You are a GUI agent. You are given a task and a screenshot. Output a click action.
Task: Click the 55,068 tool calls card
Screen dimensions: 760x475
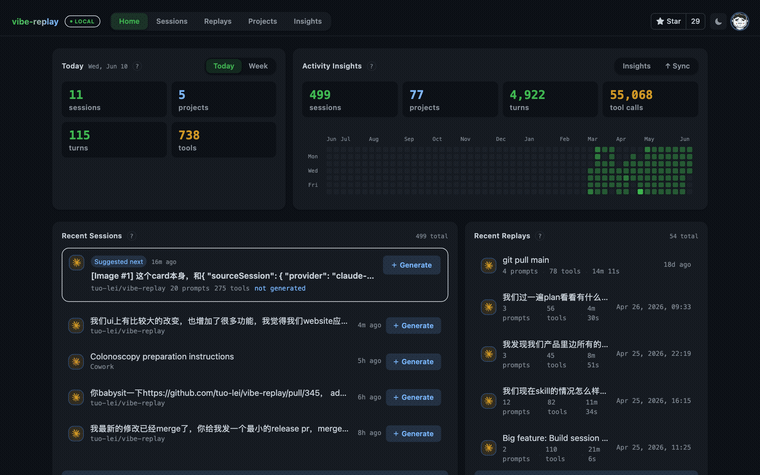[x=650, y=99]
